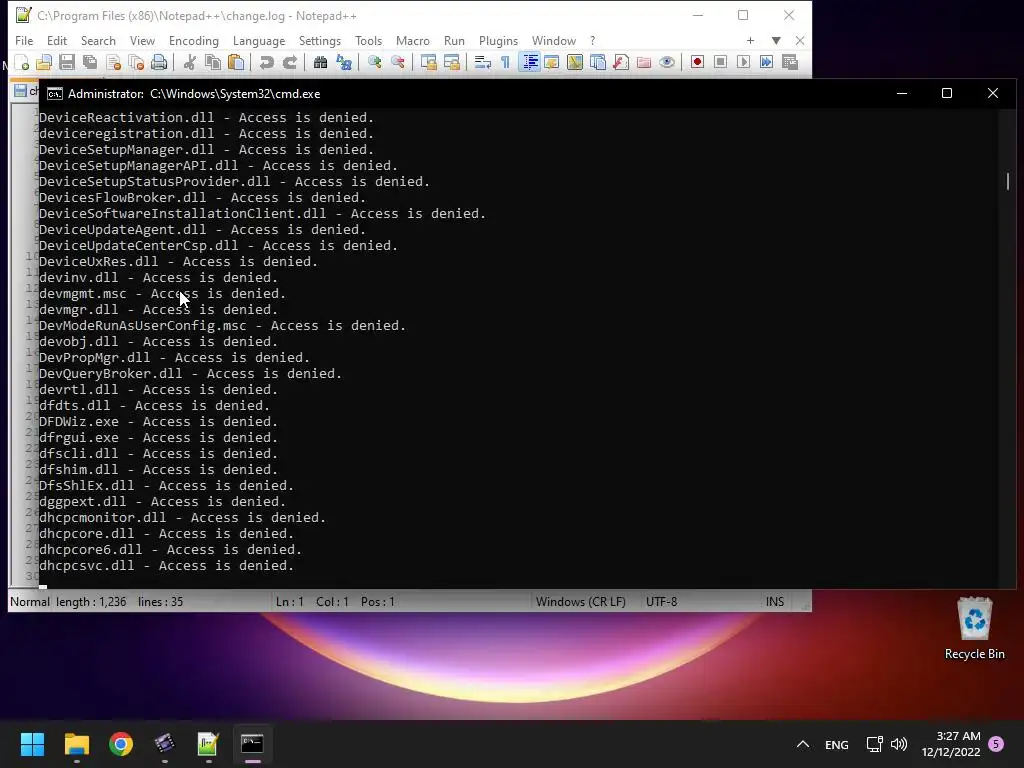Toggle Show all characters pilcrow icon
Image resolution: width=1024 pixels, height=768 pixels.
(505, 62)
